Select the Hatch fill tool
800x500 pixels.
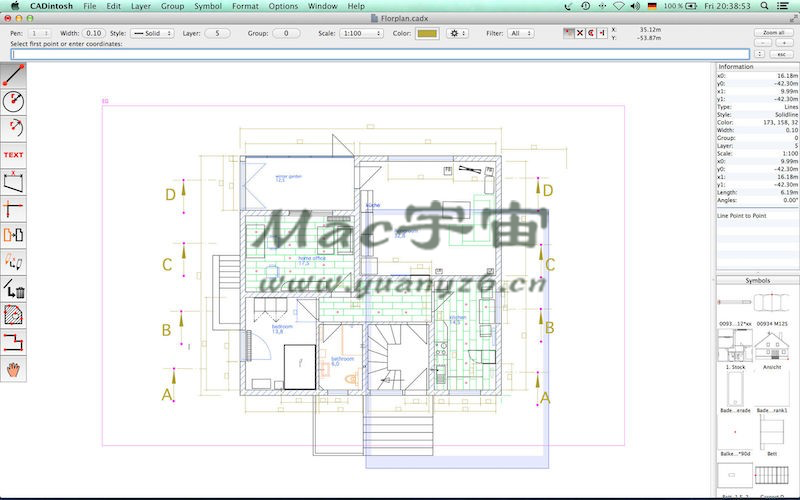tap(13, 316)
